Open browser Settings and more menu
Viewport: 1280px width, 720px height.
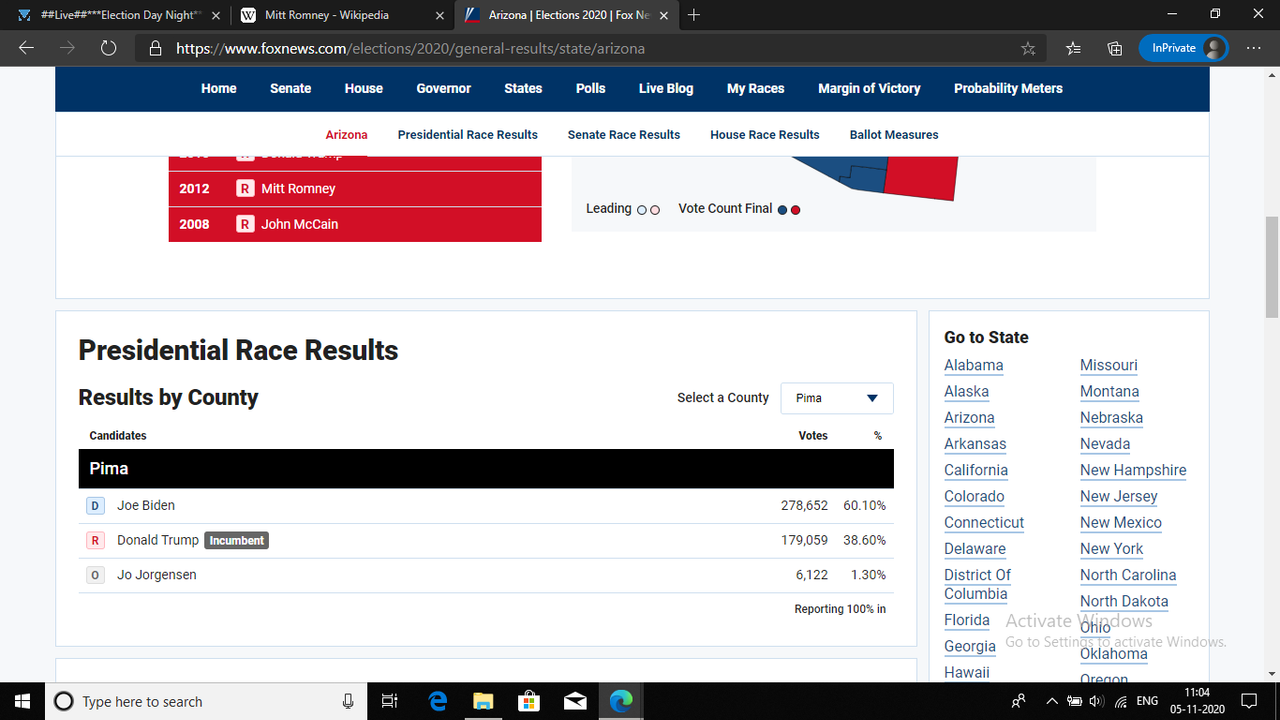[x=1254, y=48]
